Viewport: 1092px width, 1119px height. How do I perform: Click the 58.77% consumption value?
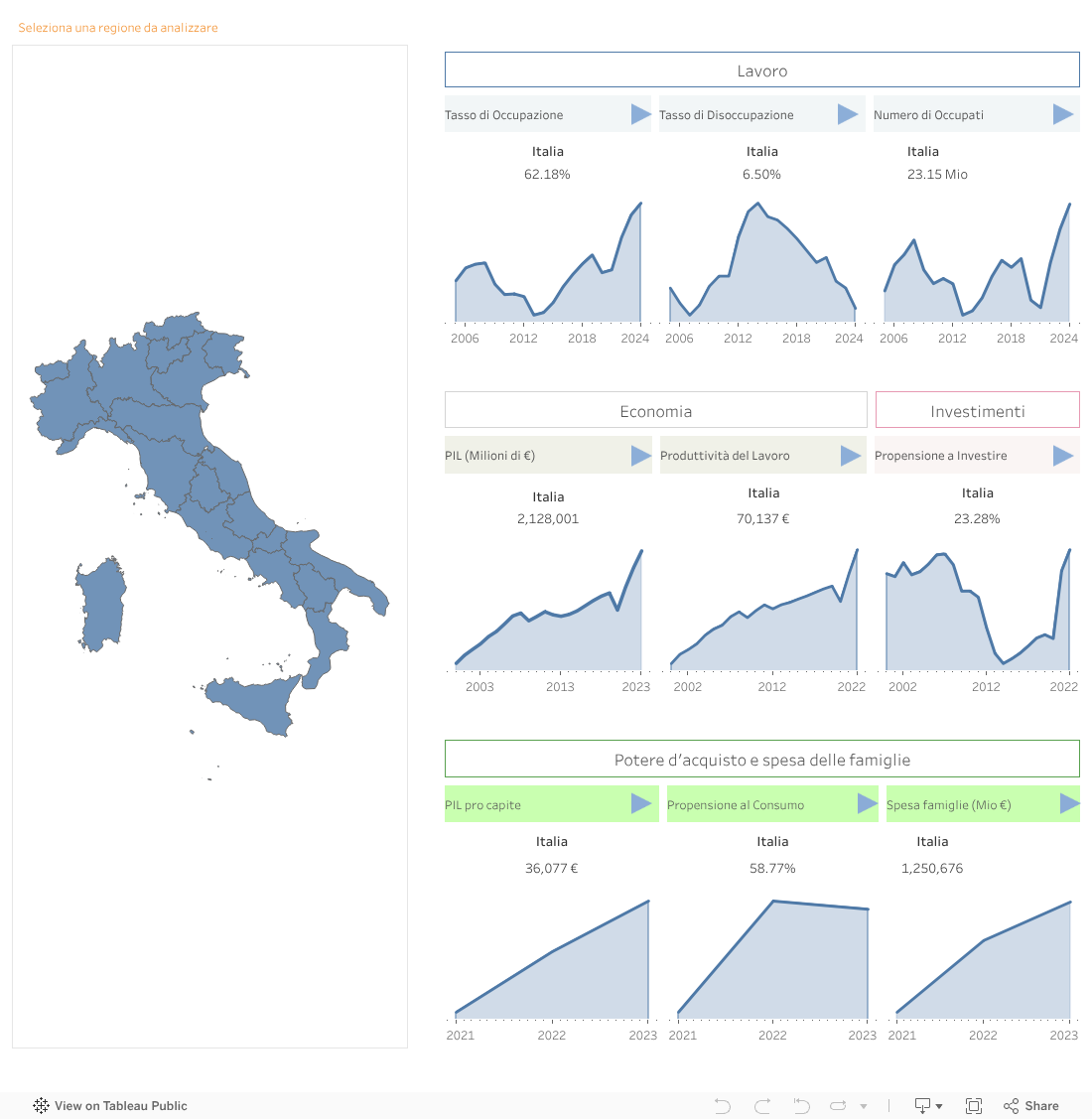point(772,868)
